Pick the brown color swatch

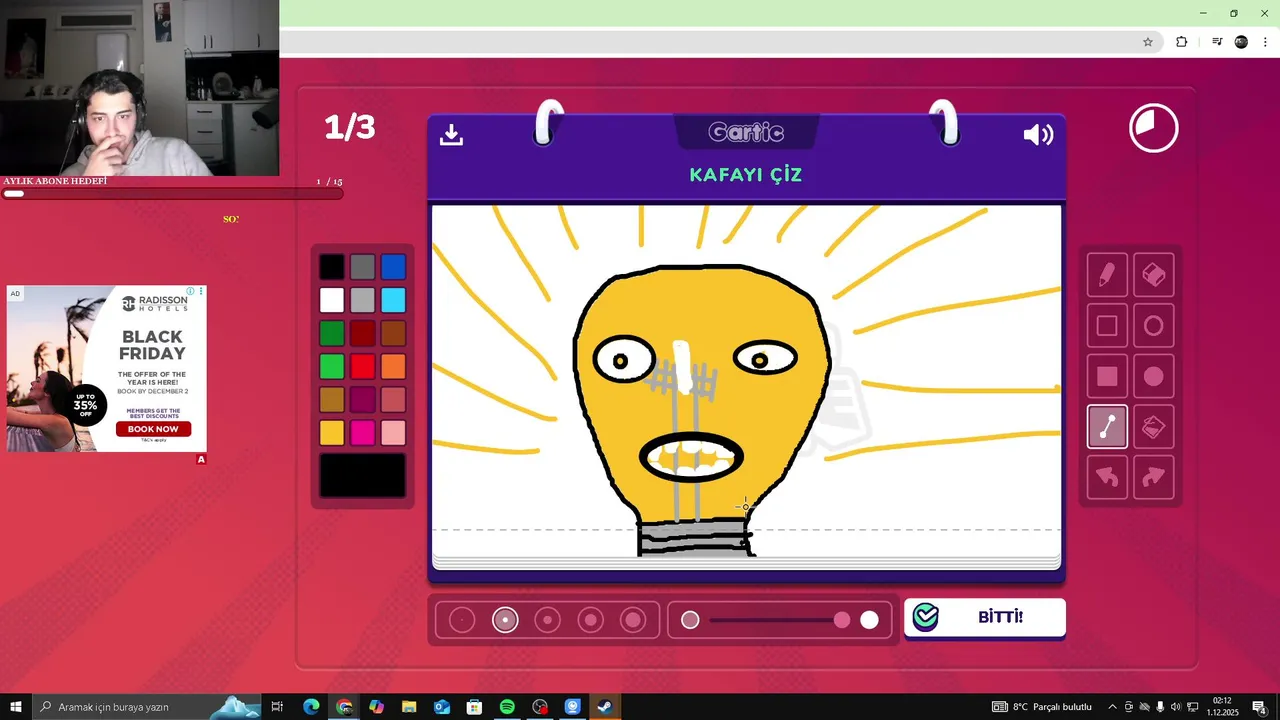(393, 333)
